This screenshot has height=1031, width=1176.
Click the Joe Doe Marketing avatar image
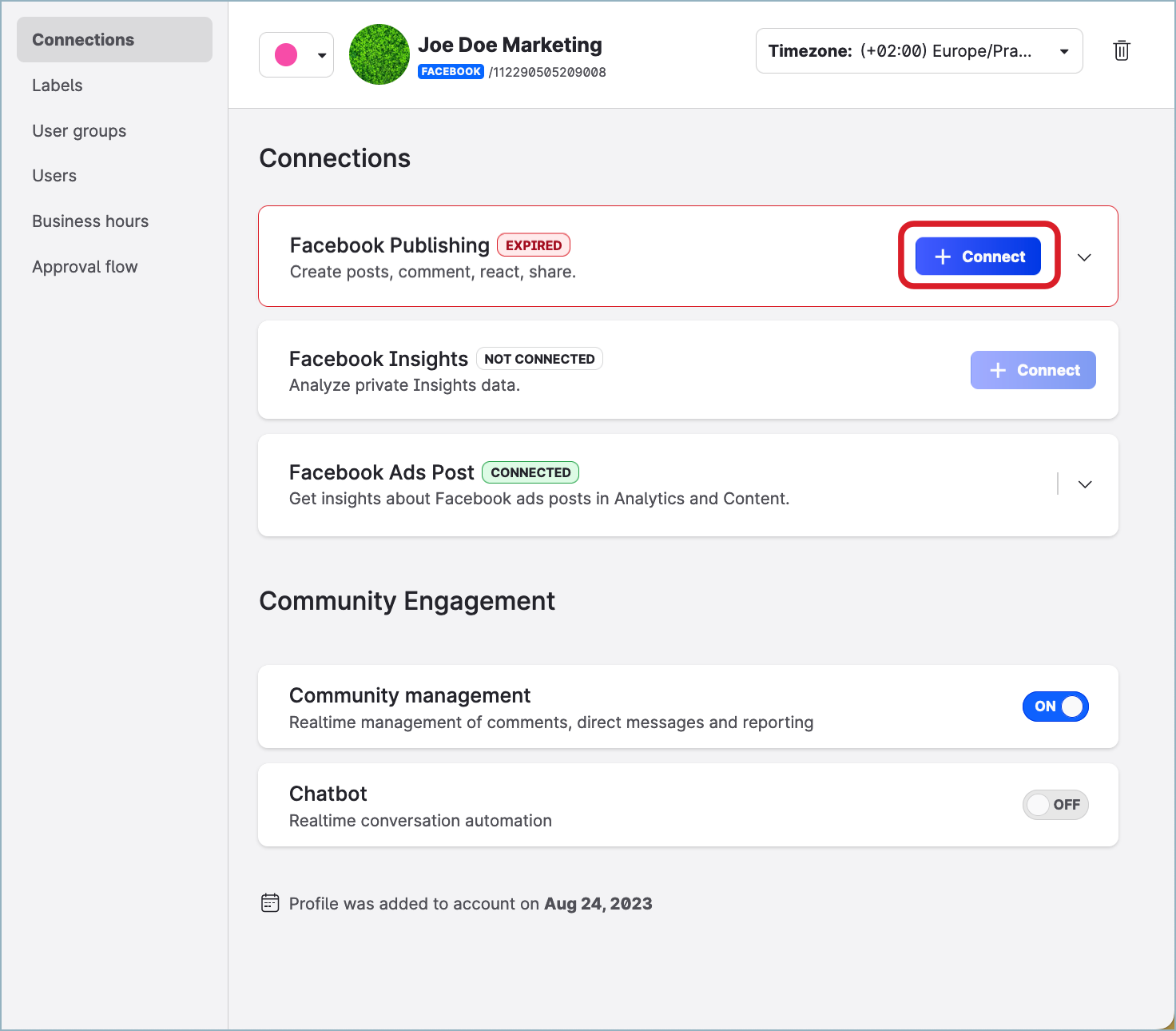[x=379, y=54]
